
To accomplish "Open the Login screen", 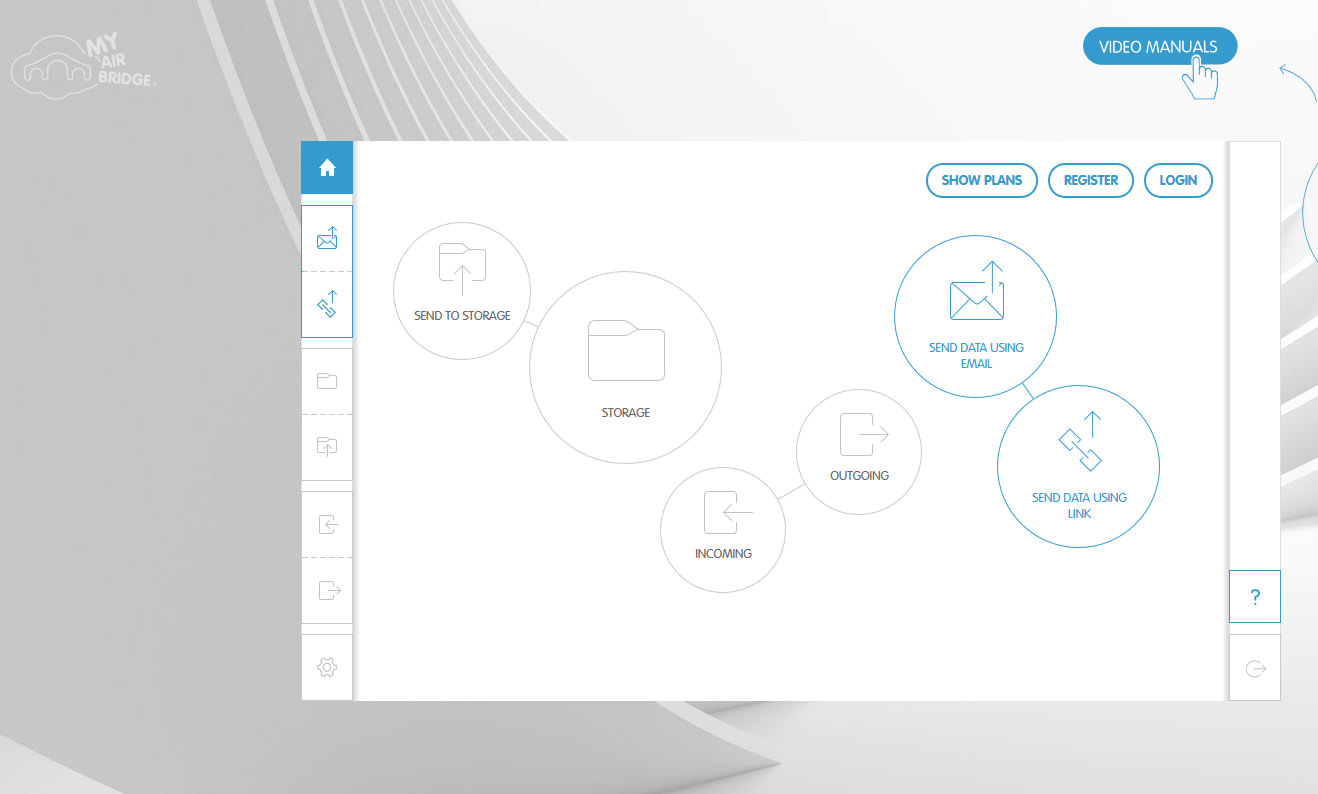I will pos(1177,180).
